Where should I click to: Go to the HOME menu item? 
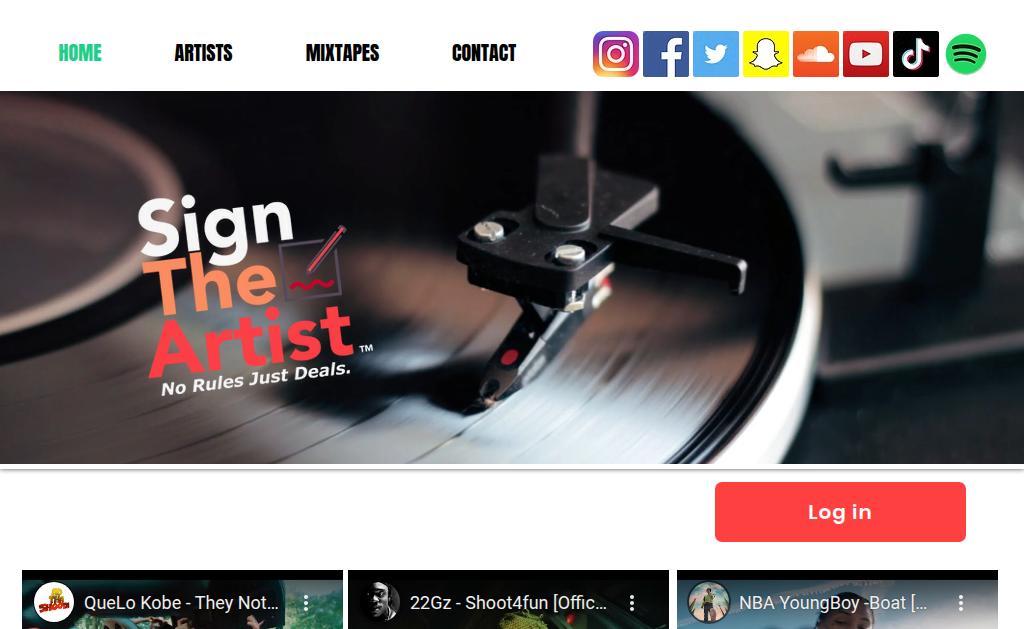pyautogui.click(x=80, y=53)
